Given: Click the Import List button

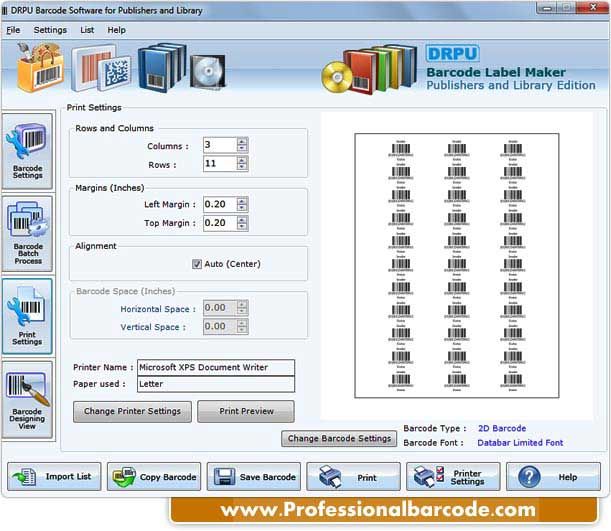Looking at the screenshot, I should (54, 476).
